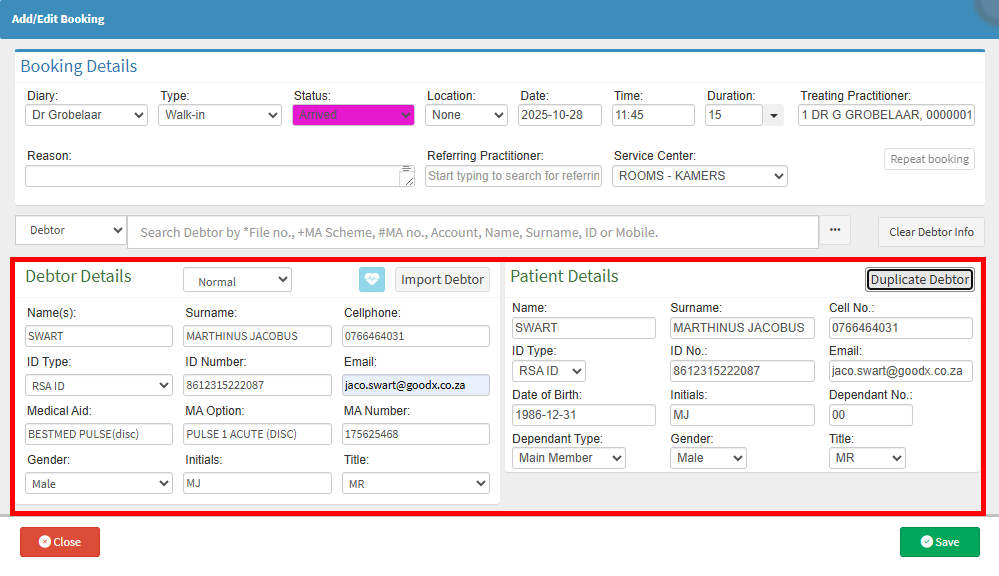Viewport: 999px width, 576px height.
Task: Open the pink Status dropdown
Action: click(353, 115)
